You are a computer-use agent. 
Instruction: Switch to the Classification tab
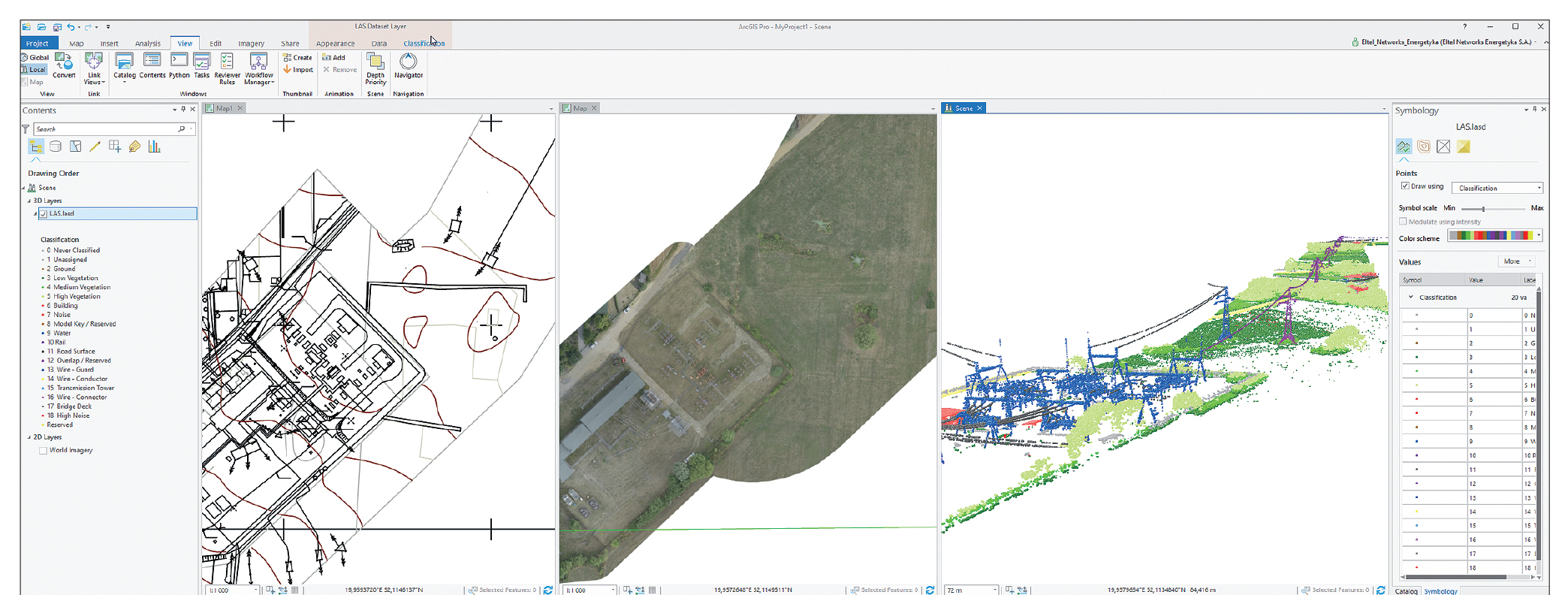424,44
